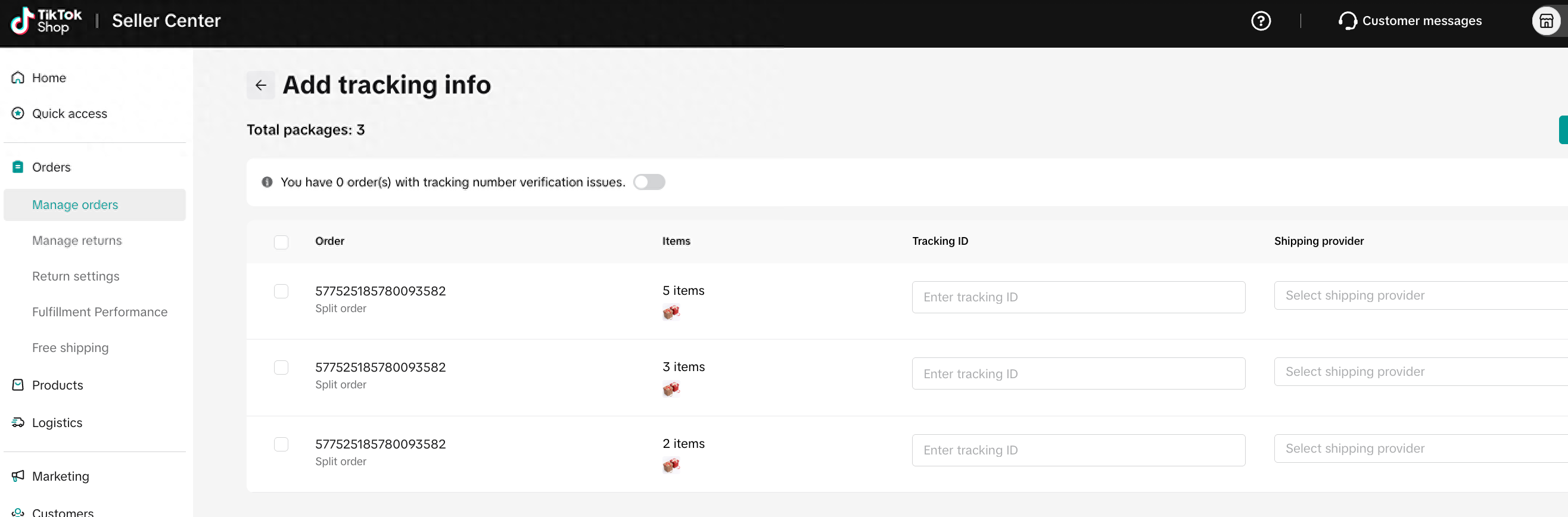Open Quick access link
The image size is (1568, 517).
coord(69,114)
